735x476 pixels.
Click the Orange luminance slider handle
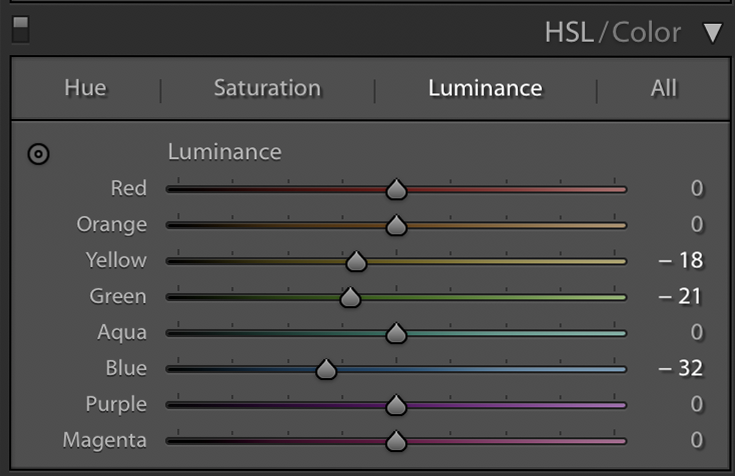[x=396, y=226]
